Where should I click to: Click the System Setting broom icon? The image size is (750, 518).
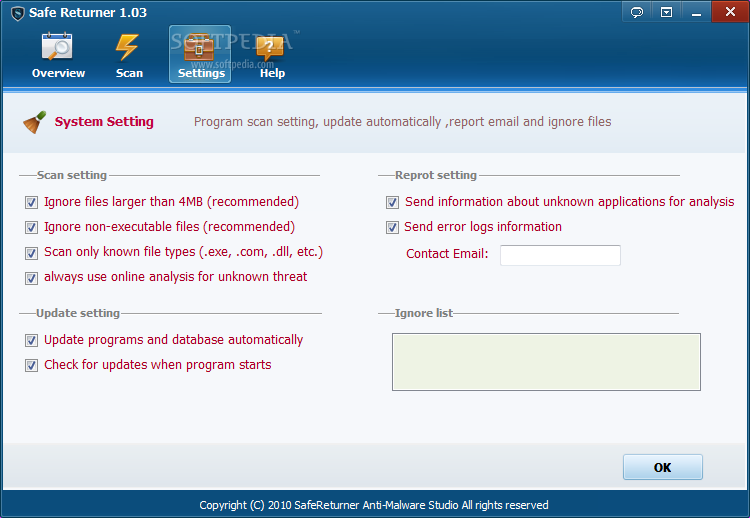pyautogui.click(x=34, y=122)
